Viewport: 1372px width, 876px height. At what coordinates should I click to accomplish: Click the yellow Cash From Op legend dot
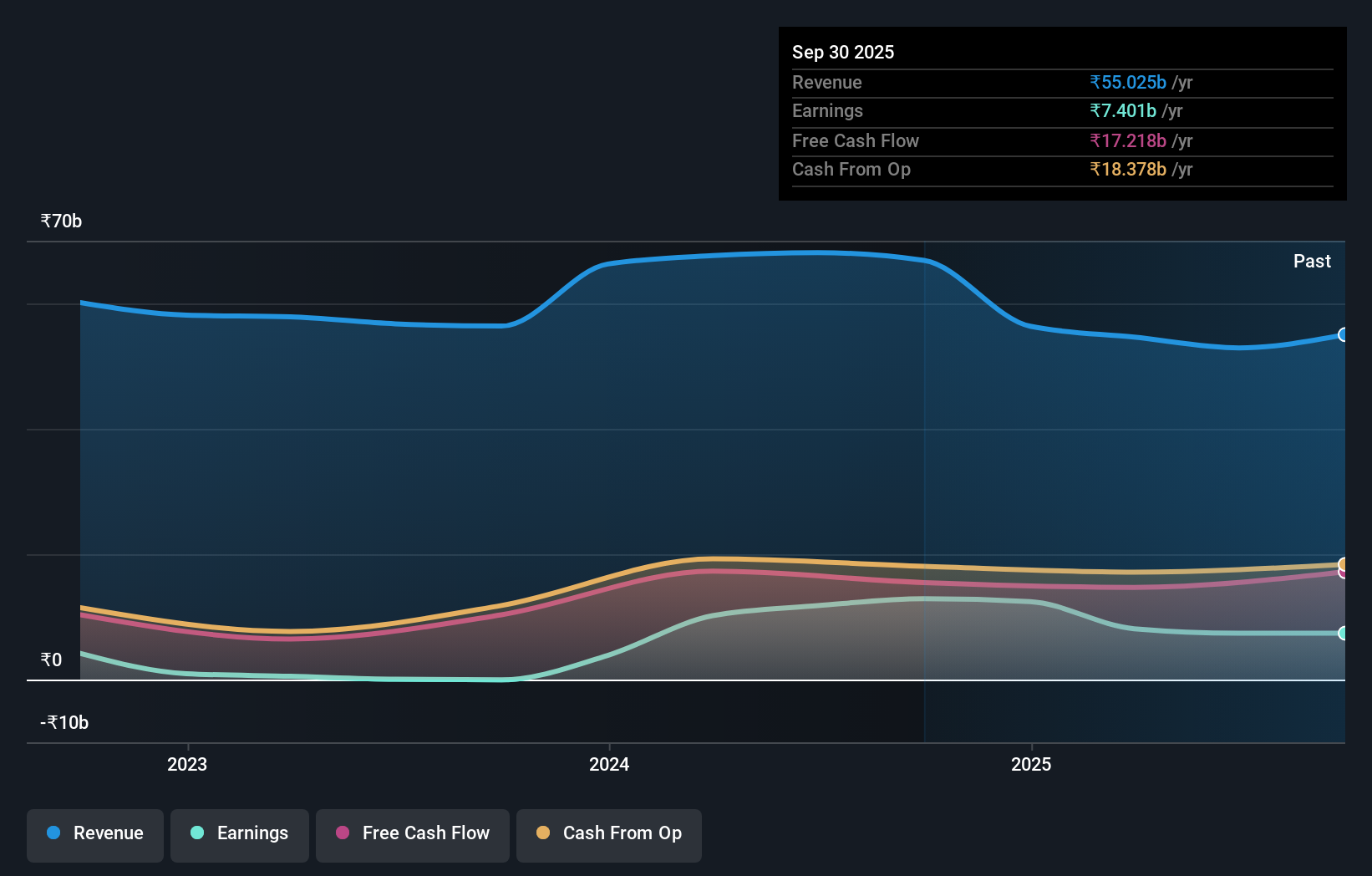click(543, 833)
